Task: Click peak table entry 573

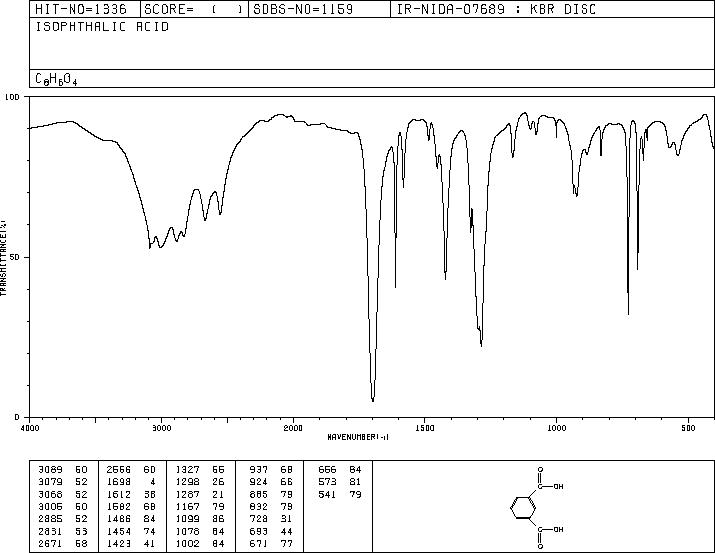Action: [x=327, y=482]
